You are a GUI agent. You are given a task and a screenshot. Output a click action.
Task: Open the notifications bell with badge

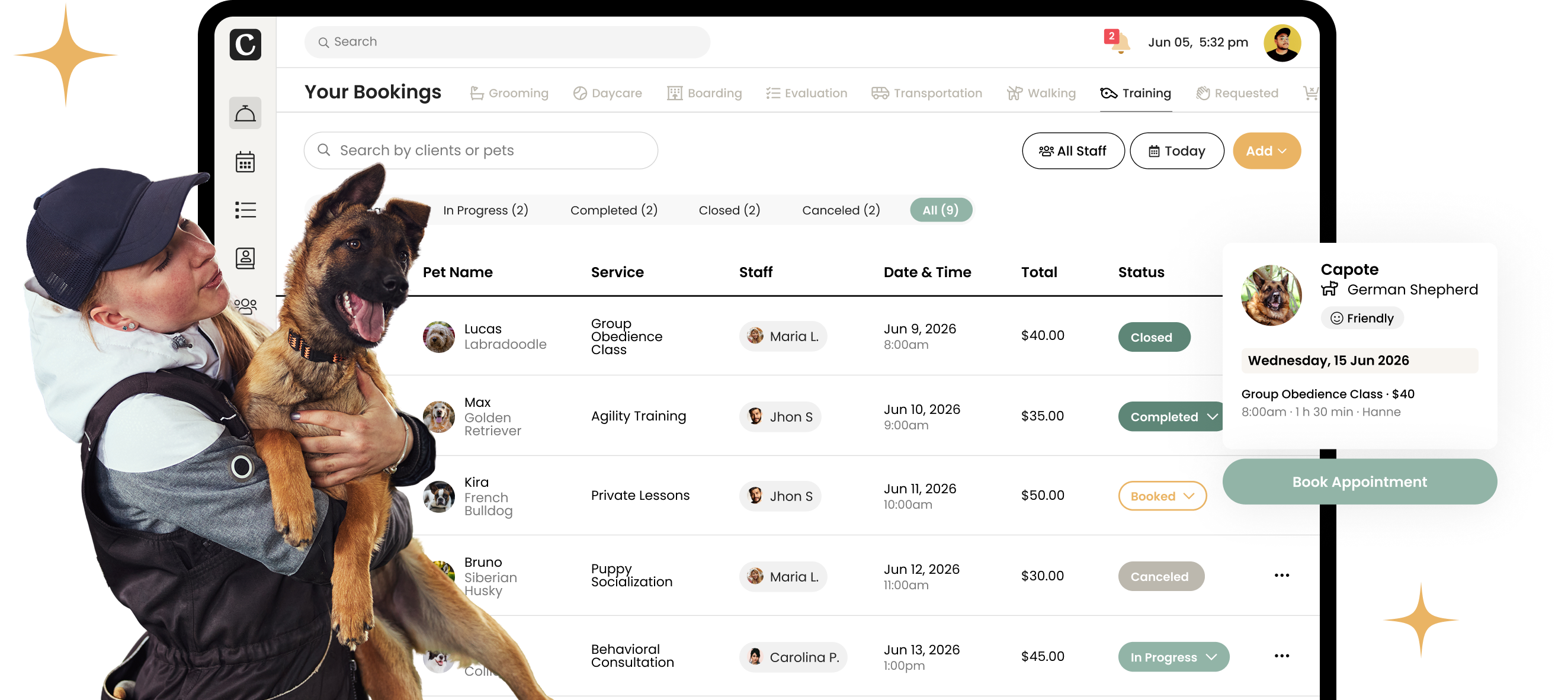[x=1118, y=42]
